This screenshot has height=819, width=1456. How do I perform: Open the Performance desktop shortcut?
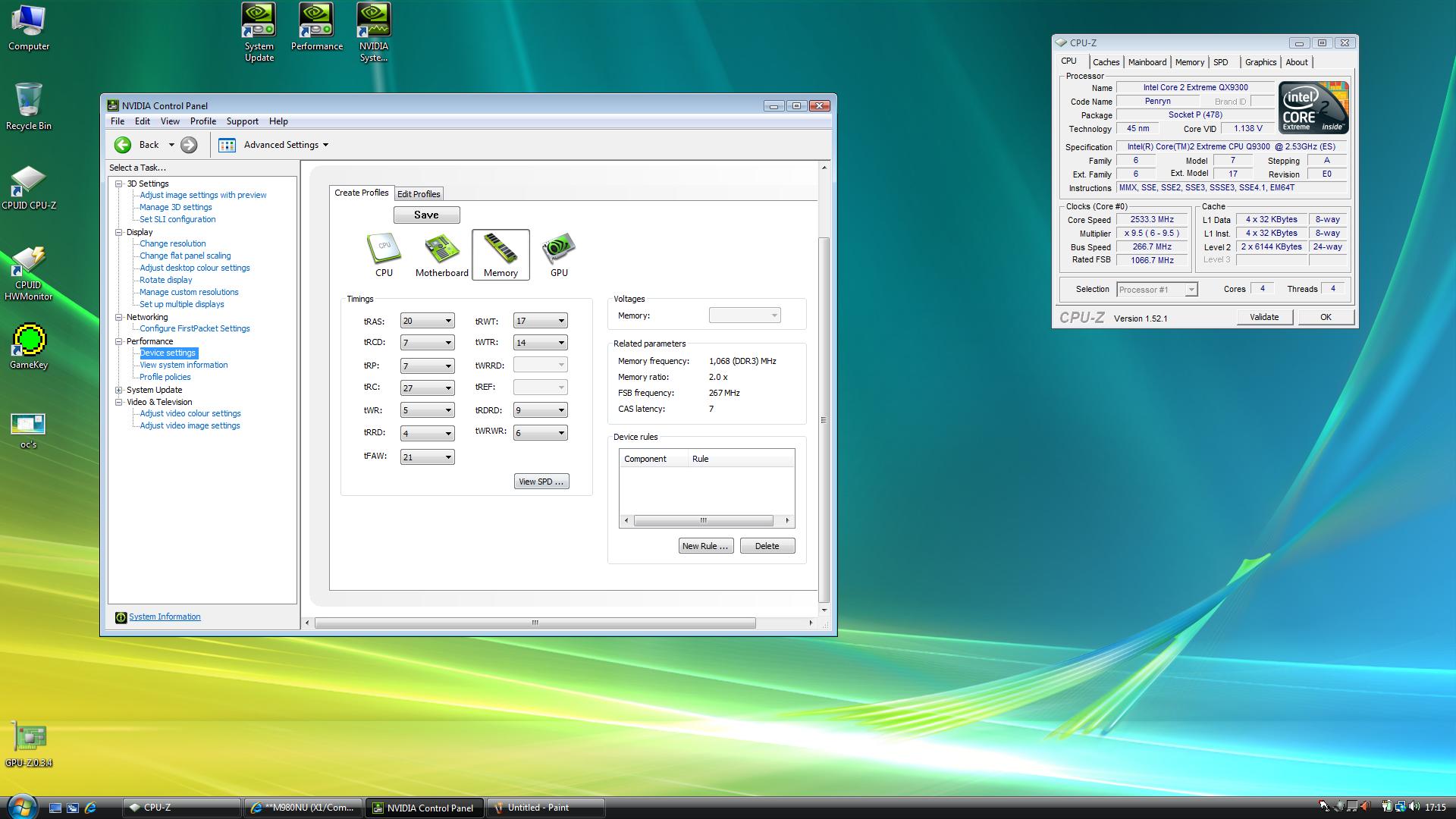pyautogui.click(x=316, y=27)
